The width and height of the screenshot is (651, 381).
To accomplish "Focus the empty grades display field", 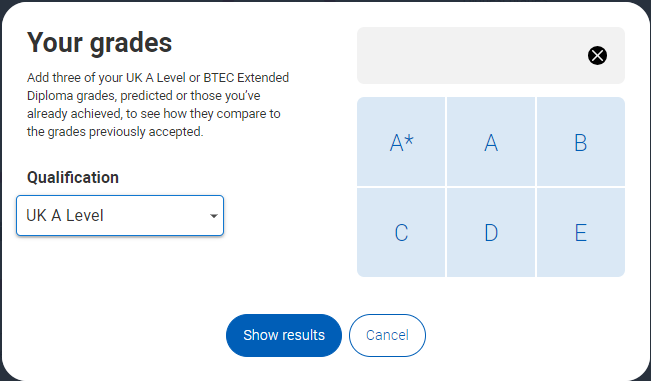I will pyautogui.click(x=491, y=56).
